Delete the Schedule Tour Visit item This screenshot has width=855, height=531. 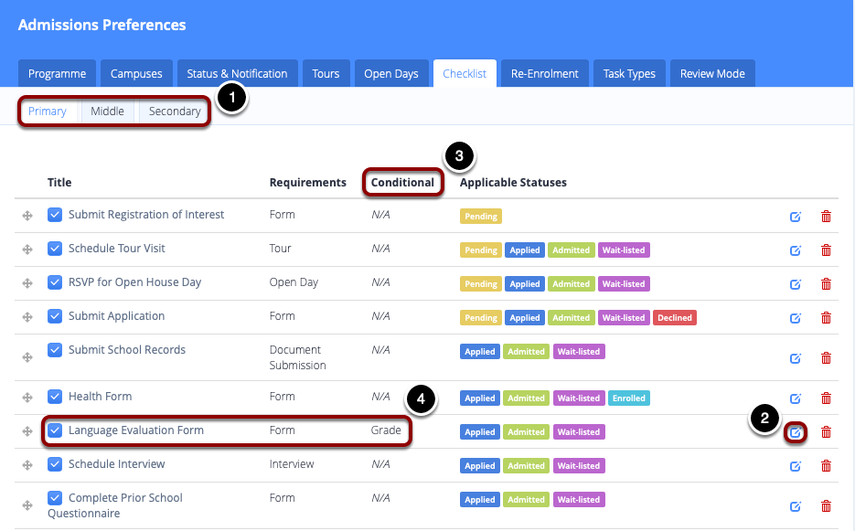click(x=826, y=250)
